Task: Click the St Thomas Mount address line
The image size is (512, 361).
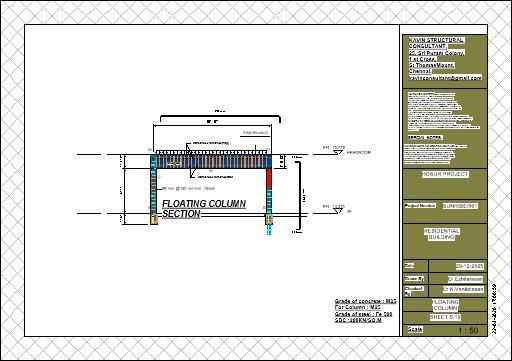Action: click(431, 65)
